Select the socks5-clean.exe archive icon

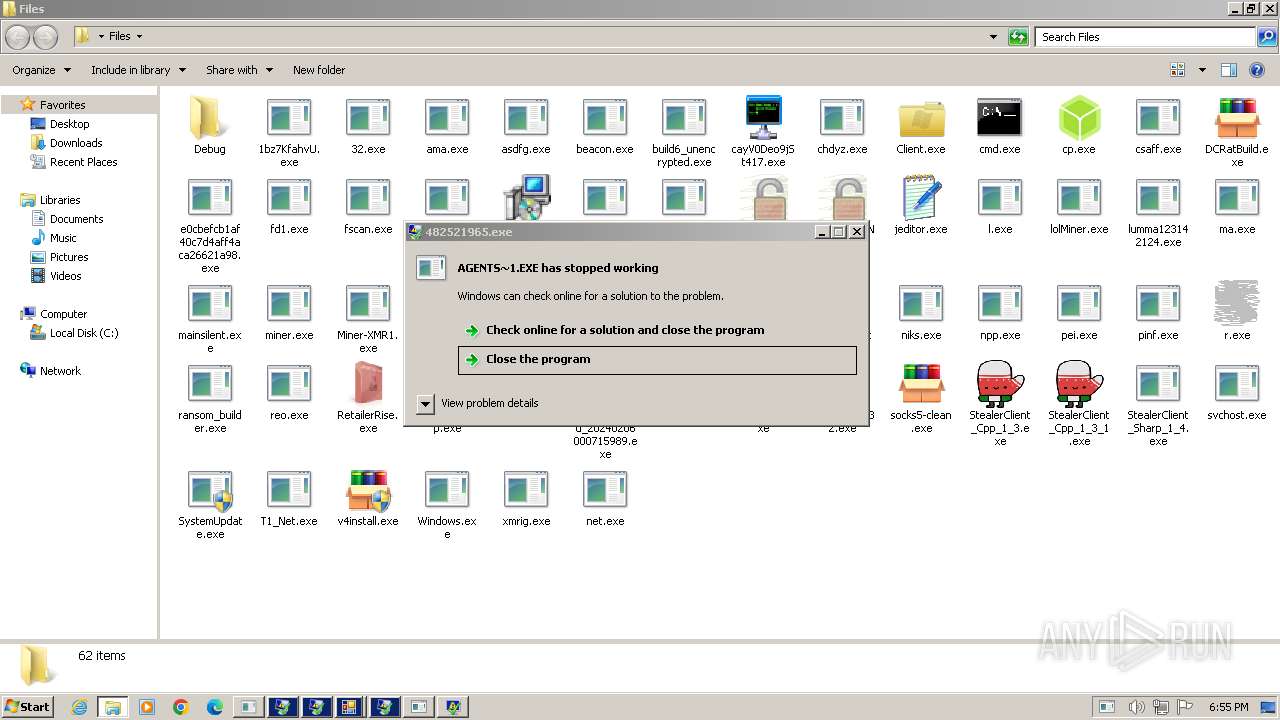coord(921,384)
